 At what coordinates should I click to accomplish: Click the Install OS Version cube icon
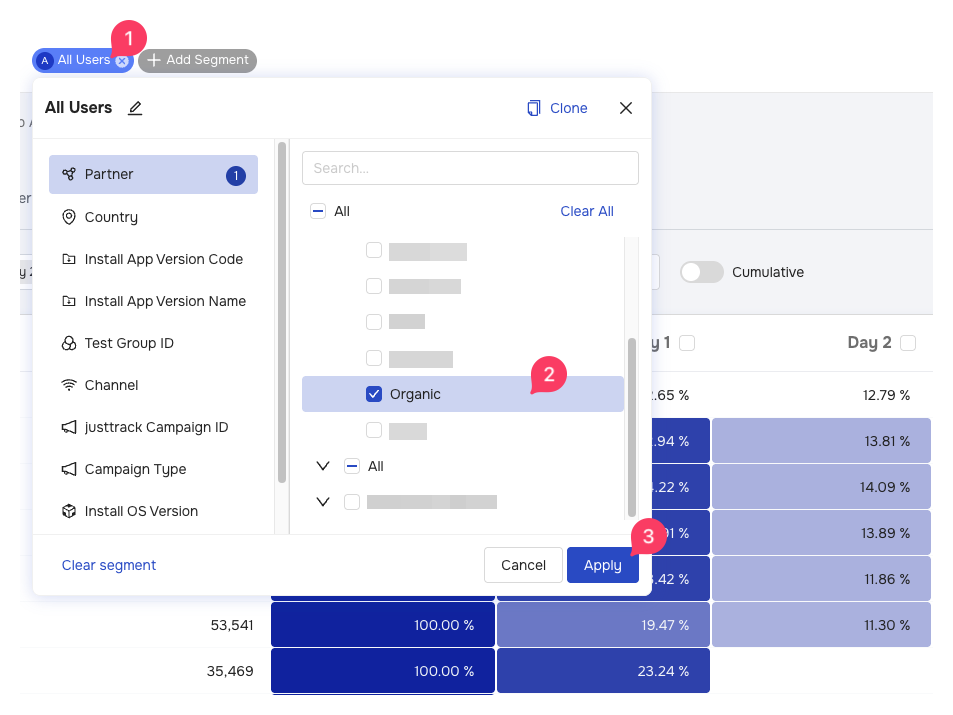[69, 511]
